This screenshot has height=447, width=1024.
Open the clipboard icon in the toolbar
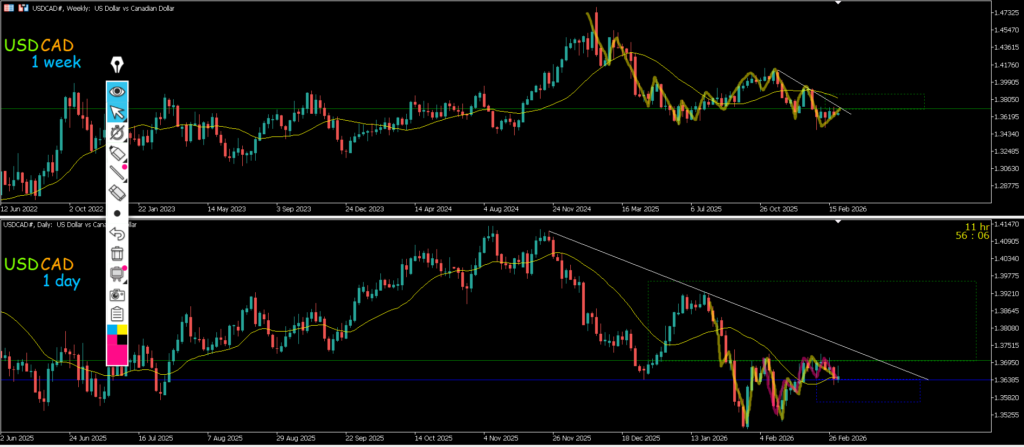click(117, 315)
